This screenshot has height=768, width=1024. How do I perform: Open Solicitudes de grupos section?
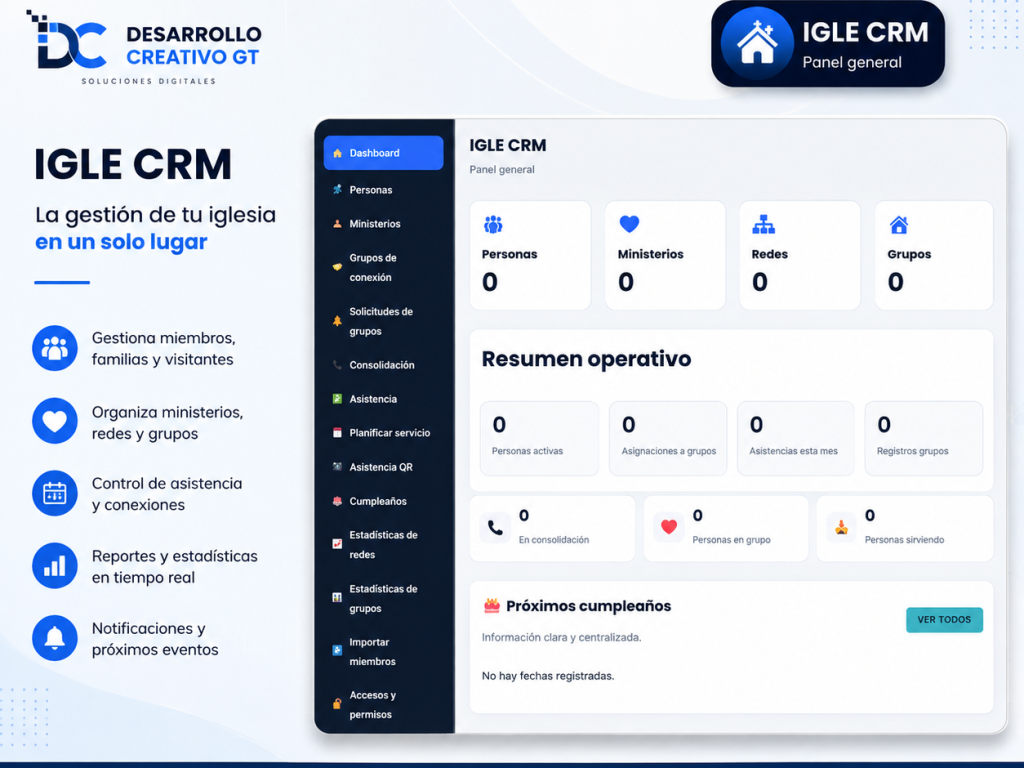click(383, 321)
